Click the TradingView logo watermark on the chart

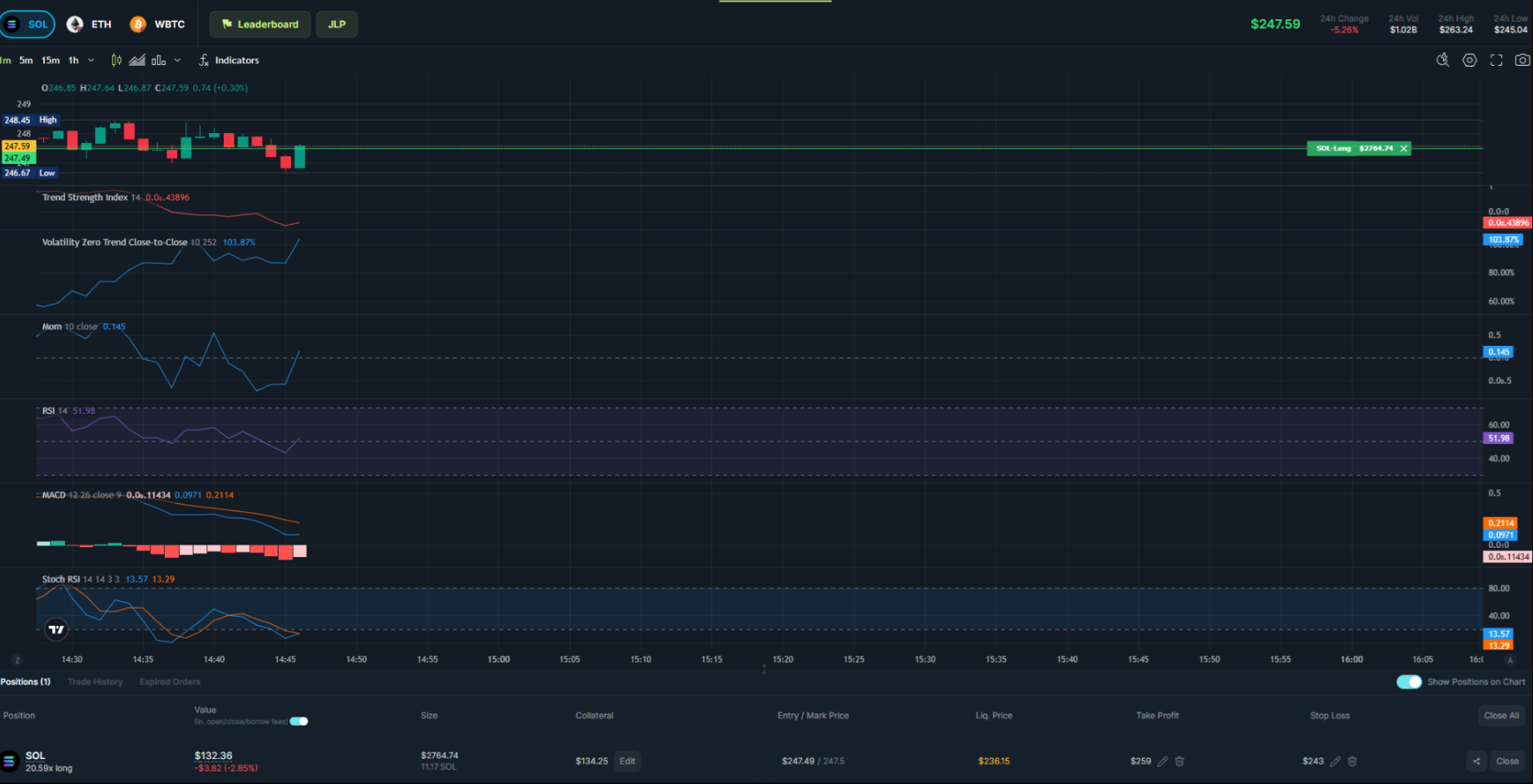(x=56, y=629)
